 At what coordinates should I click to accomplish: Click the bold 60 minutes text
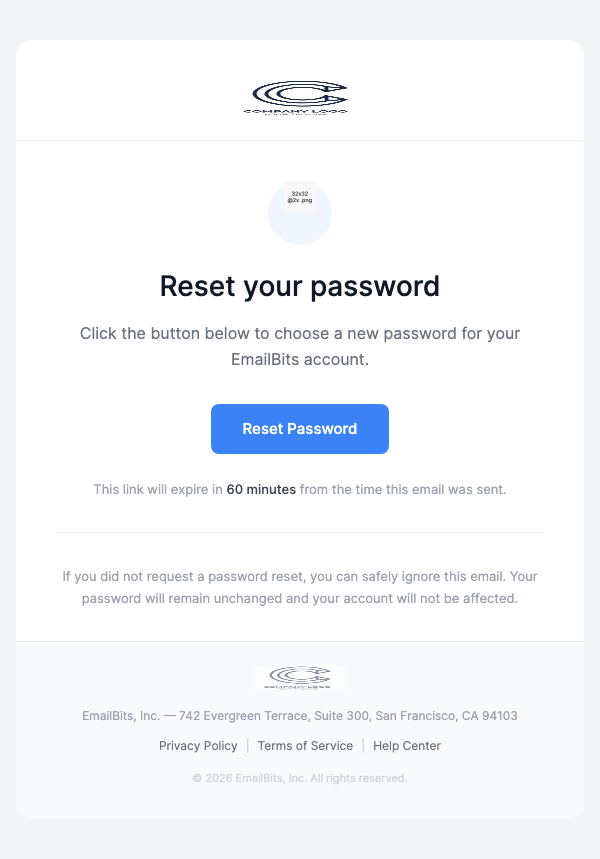(x=261, y=489)
